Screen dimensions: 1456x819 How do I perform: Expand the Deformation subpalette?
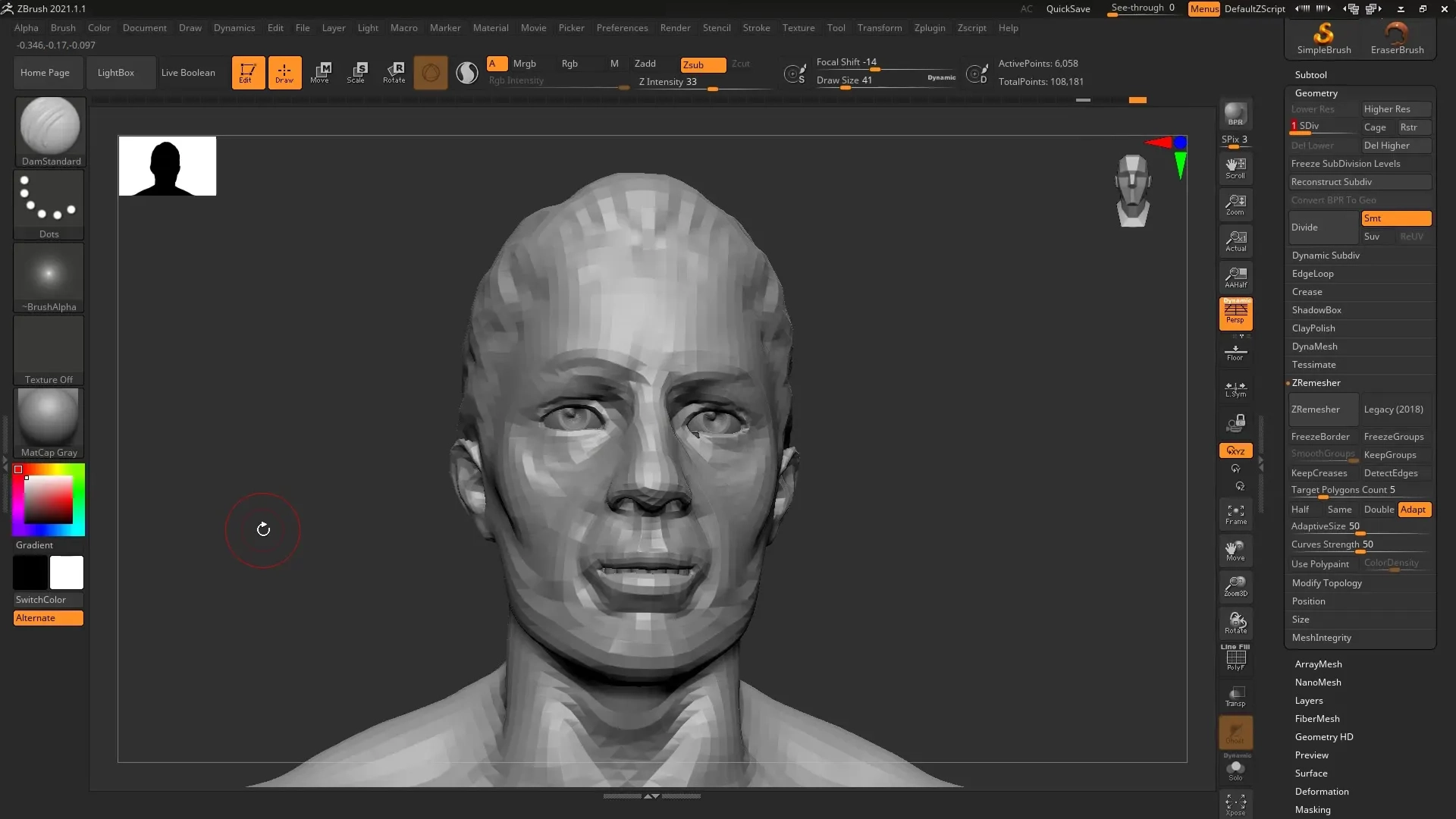point(1322,791)
